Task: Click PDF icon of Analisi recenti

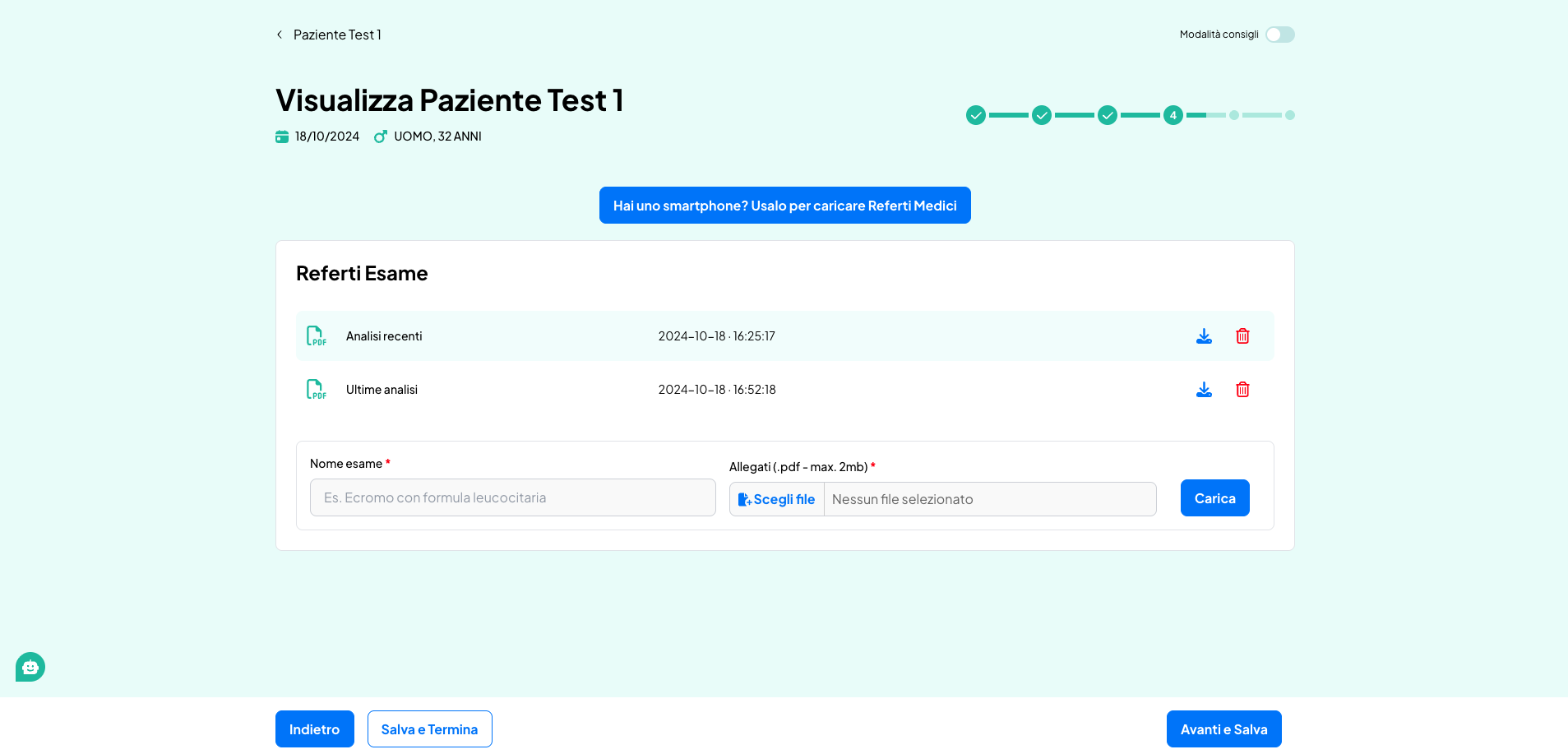Action: click(316, 336)
